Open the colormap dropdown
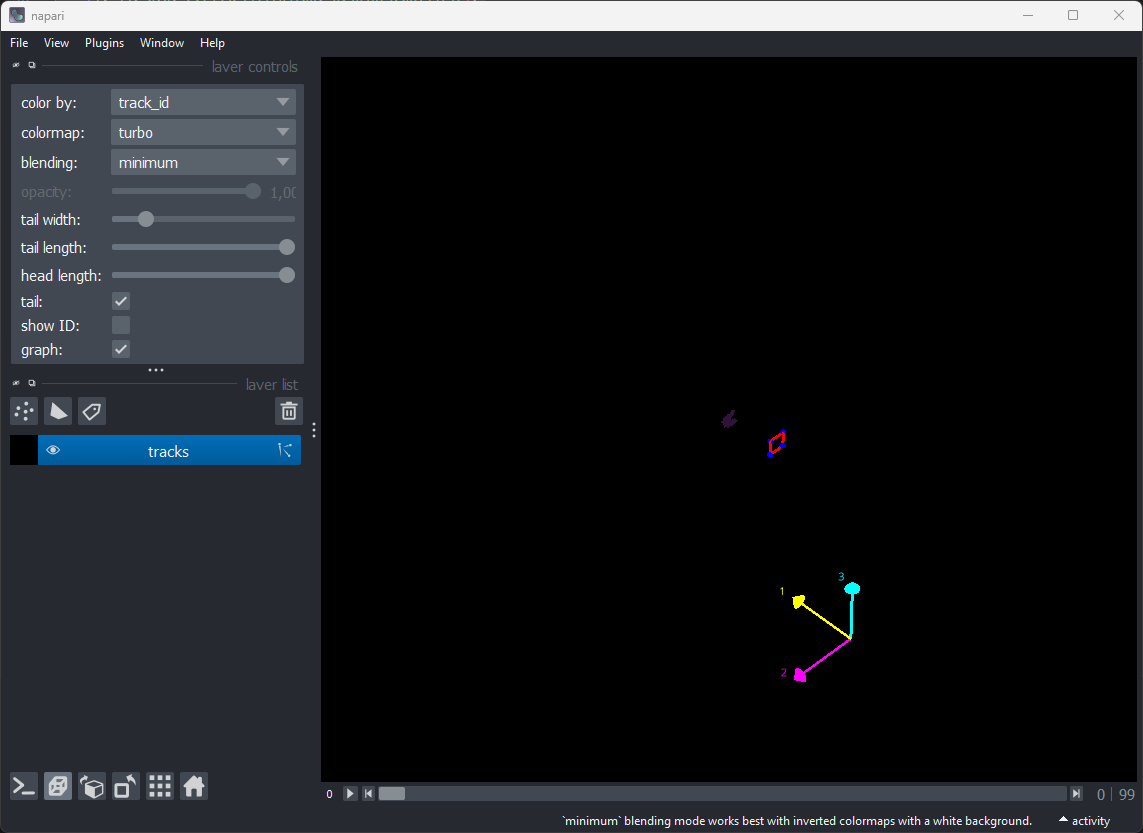The height and width of the screenshot is (833, 1143). (203, 131)
